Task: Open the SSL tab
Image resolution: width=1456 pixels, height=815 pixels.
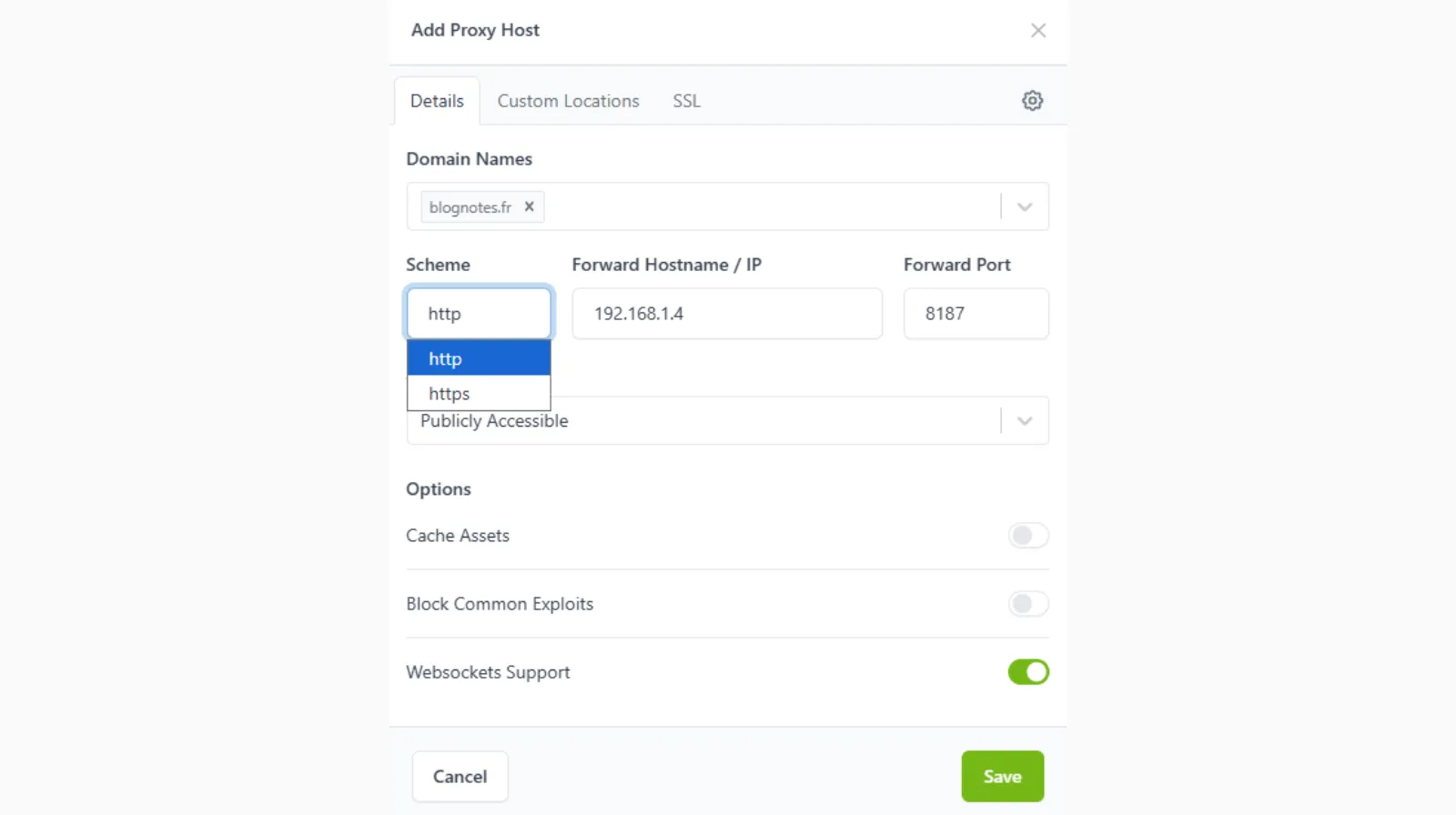Action: tap(686, 101)
